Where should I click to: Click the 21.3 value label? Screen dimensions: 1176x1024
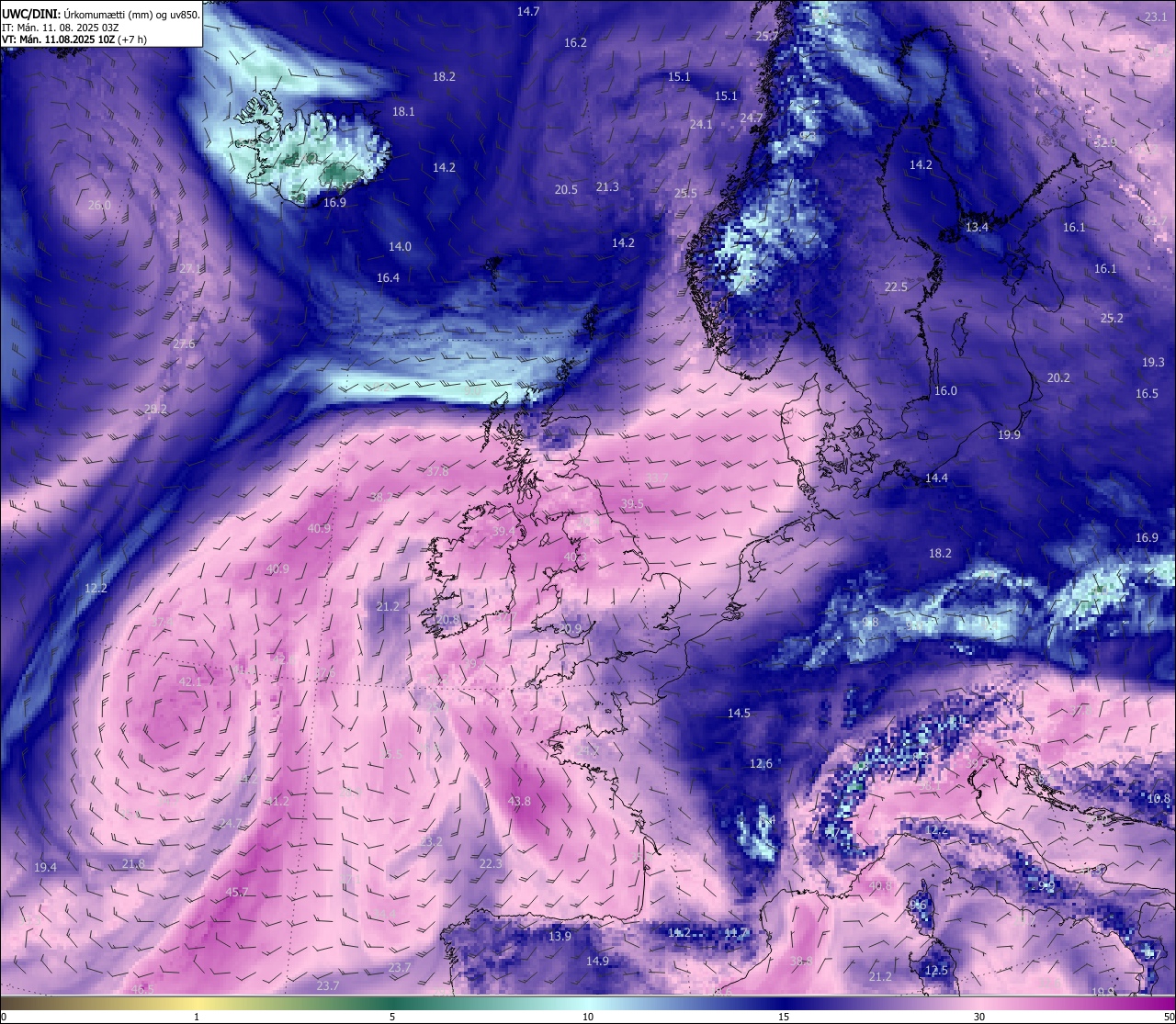click(x=607, y=186)
